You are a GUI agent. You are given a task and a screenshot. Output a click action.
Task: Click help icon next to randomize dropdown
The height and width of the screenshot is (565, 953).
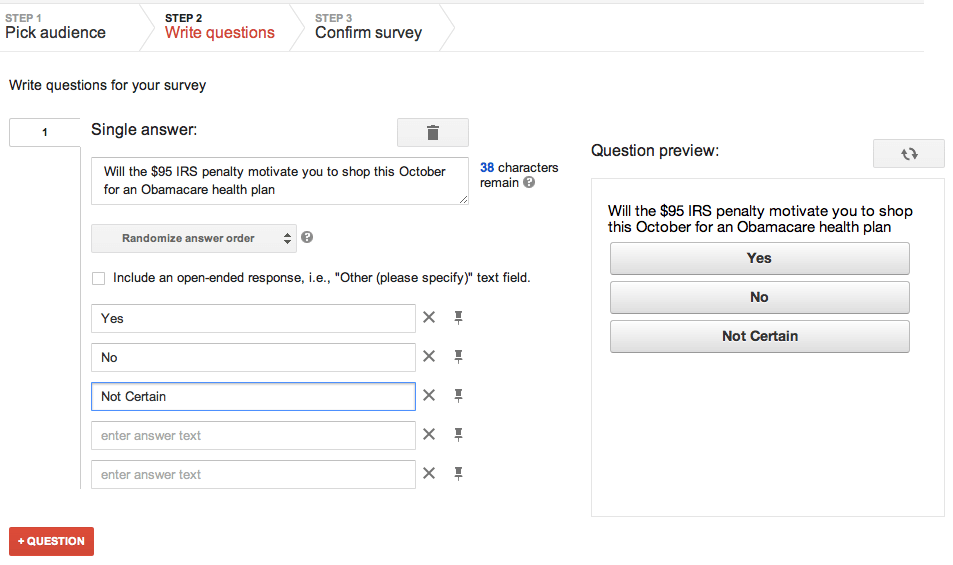[x=307, y=238]
